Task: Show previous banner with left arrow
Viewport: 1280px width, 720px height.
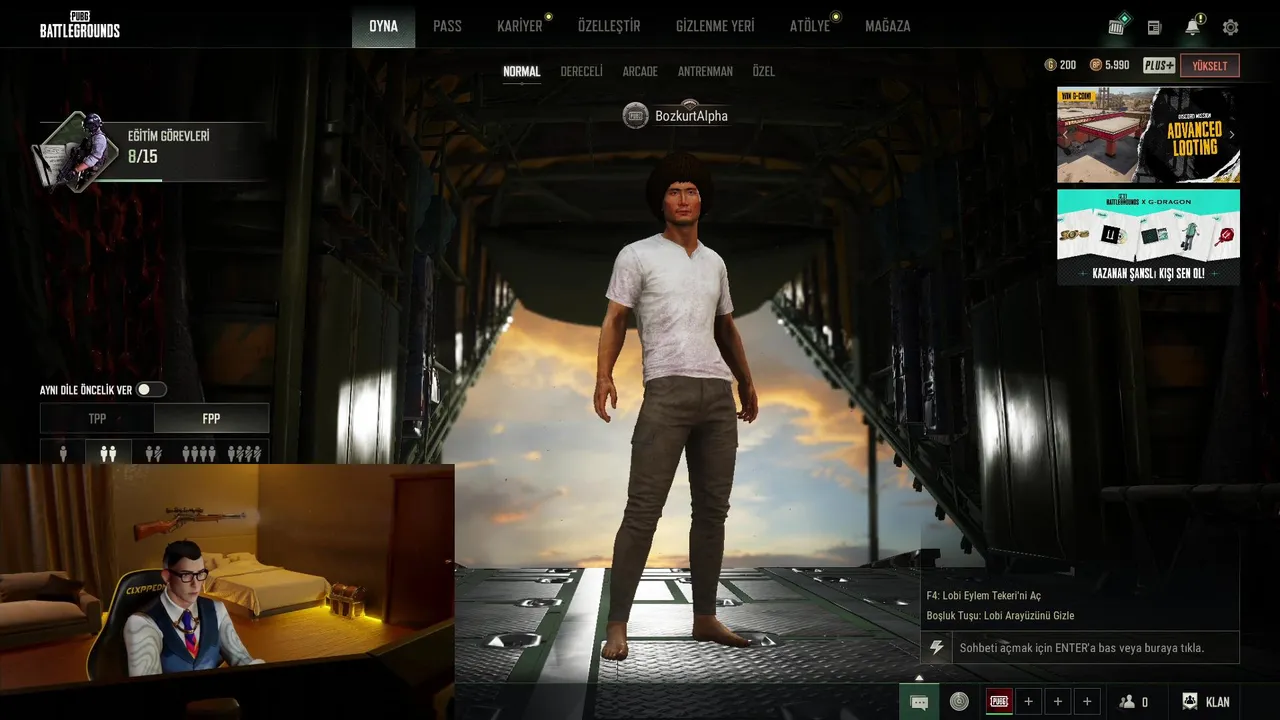Action: (x=1066, y=134)
